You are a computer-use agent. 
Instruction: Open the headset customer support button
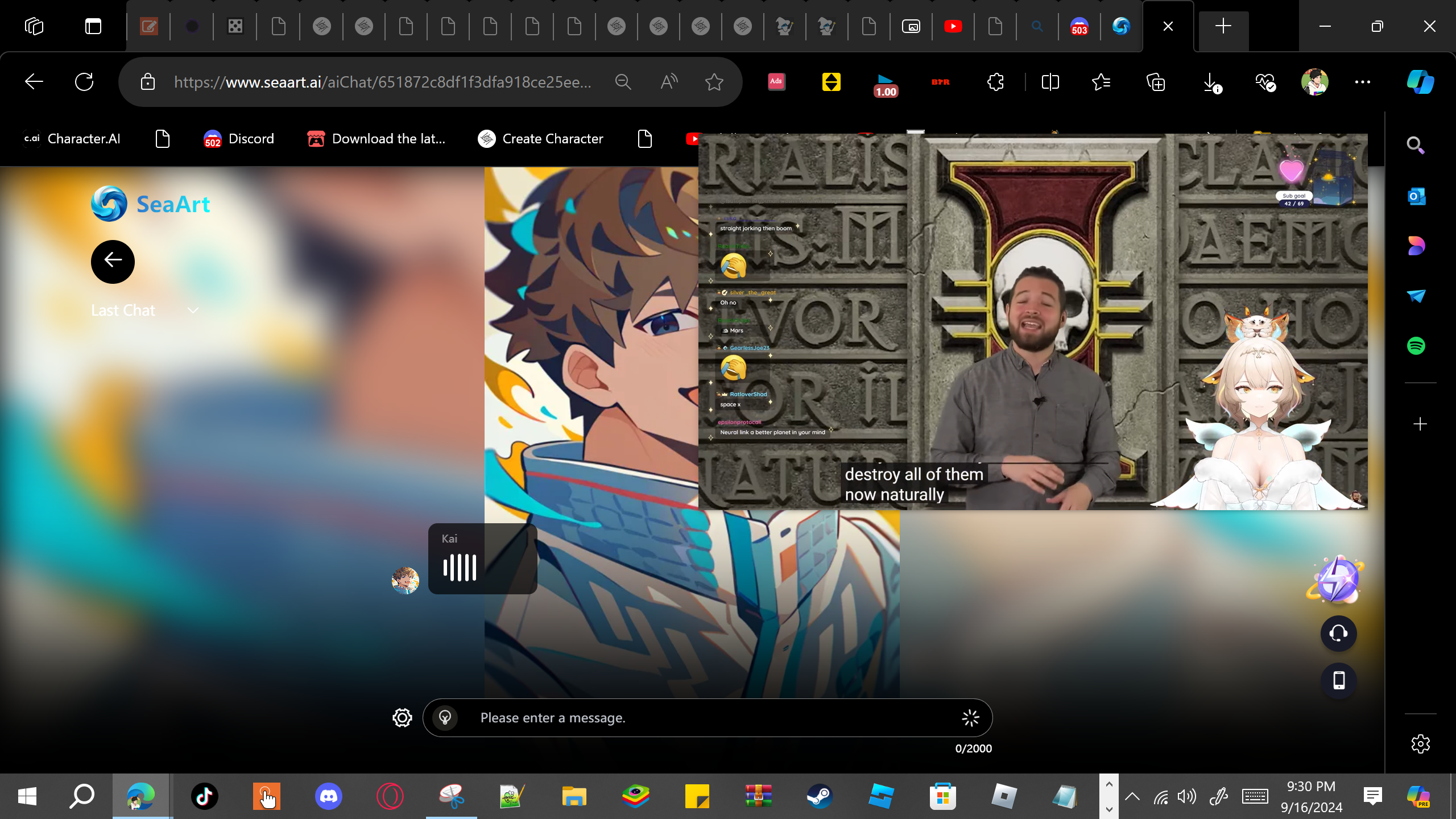(1338, 633)
